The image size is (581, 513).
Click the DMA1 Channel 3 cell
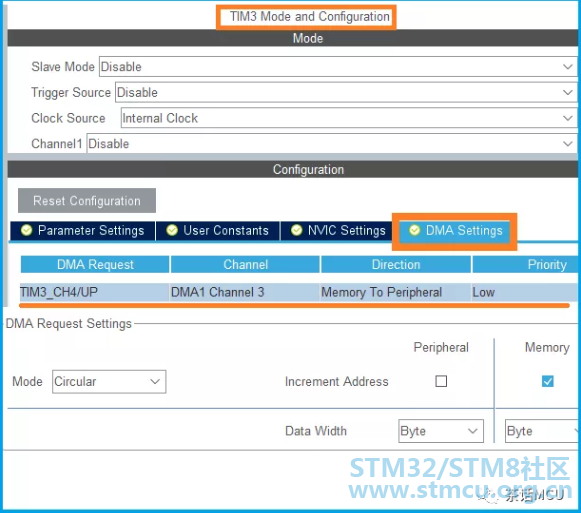(x=245, y=292)
